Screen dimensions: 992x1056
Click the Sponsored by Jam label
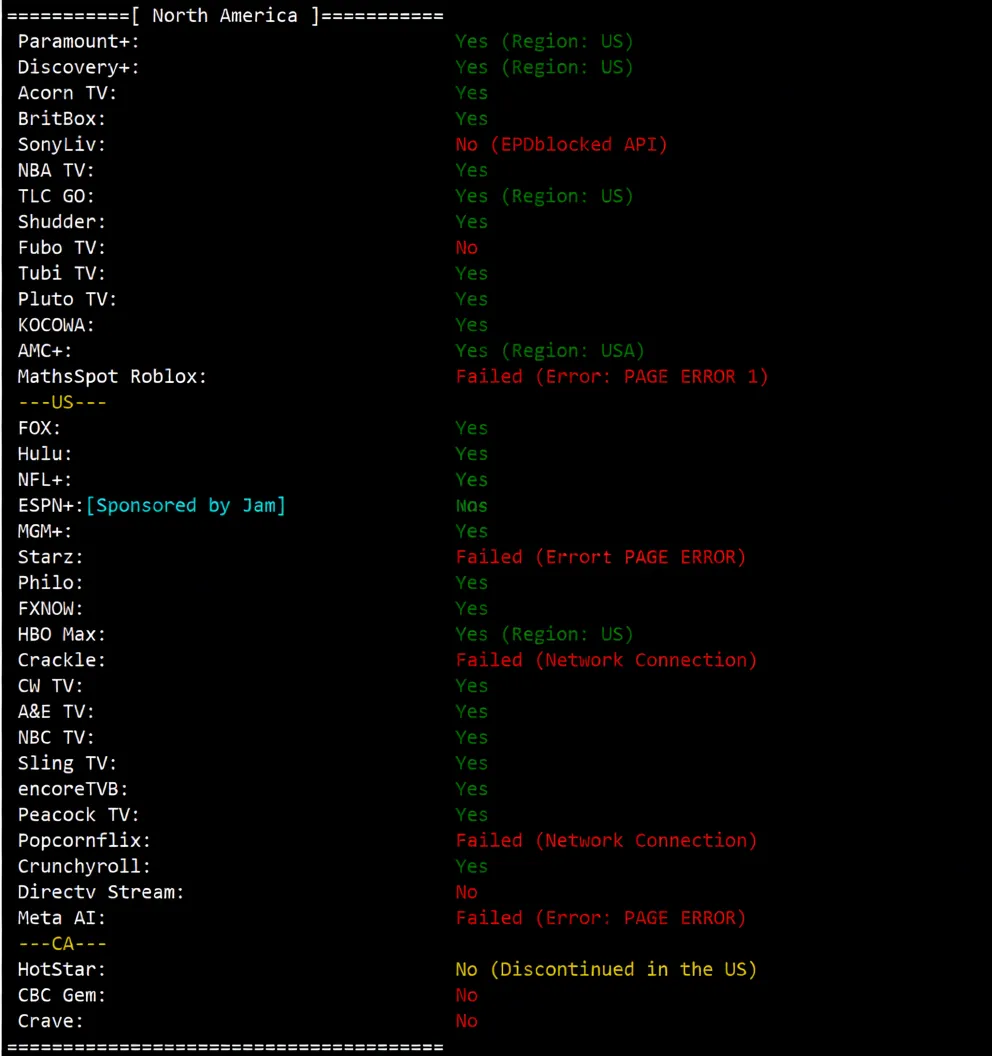point(185,505)
